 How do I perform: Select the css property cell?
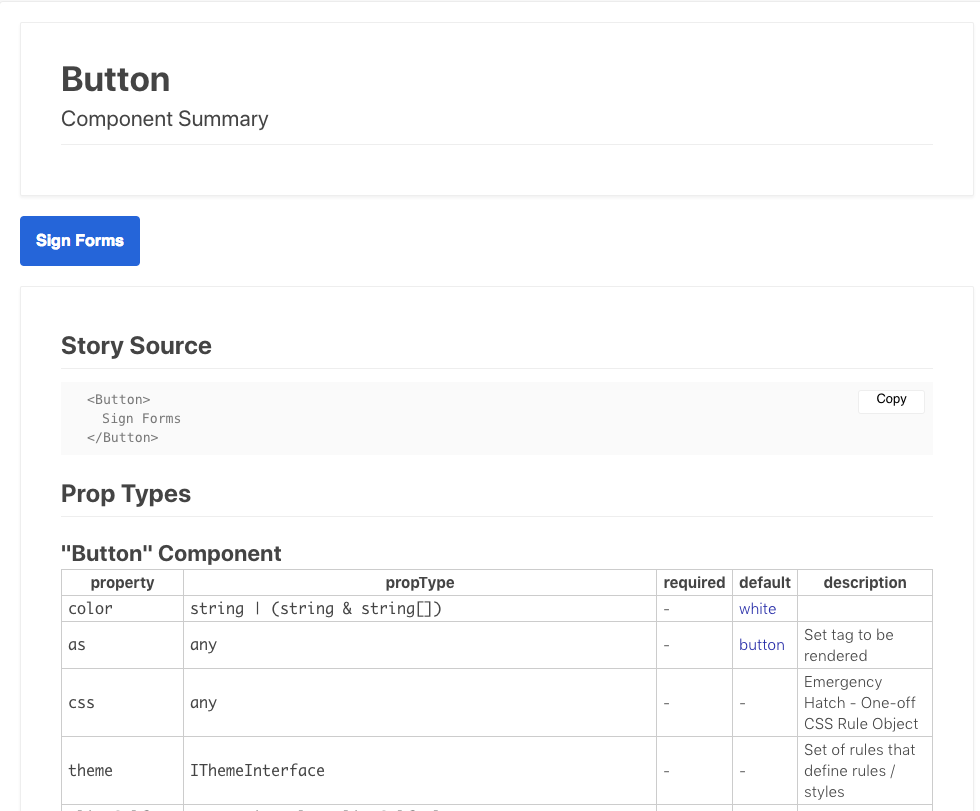click(x=122, y=703)
